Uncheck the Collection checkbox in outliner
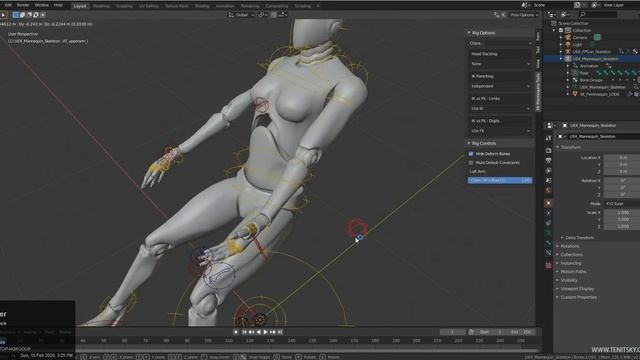Screen dimensions: 640x360 pos(561,30)
